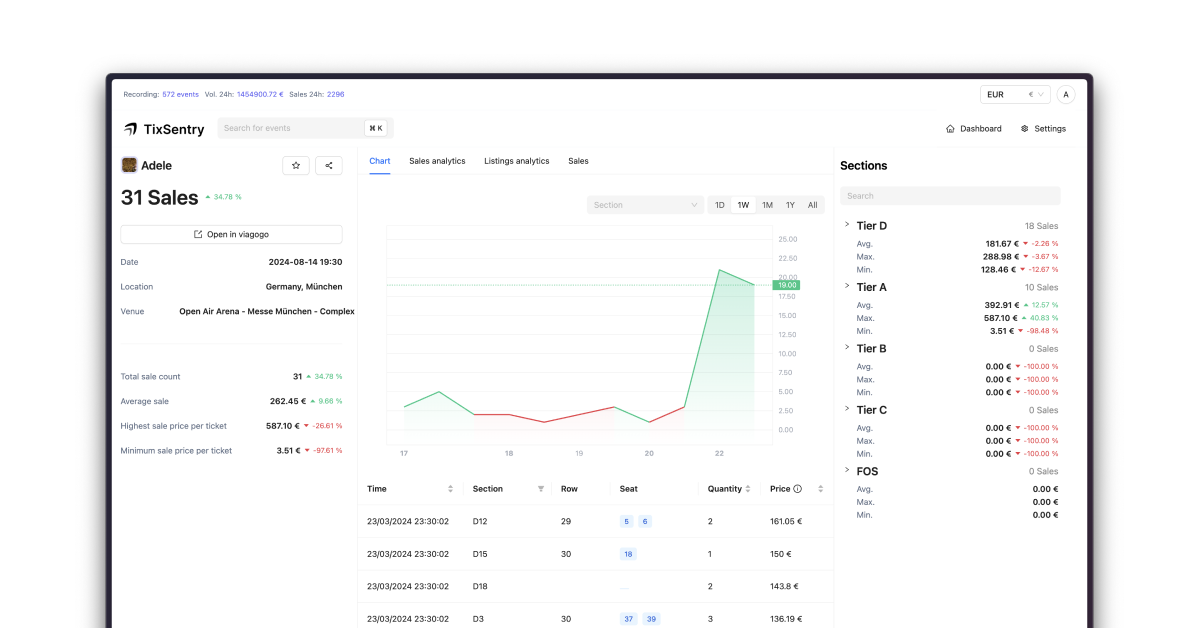Click the Search for events field
The height and width of the screenshot is (628, 1200).
pos(290,128)
